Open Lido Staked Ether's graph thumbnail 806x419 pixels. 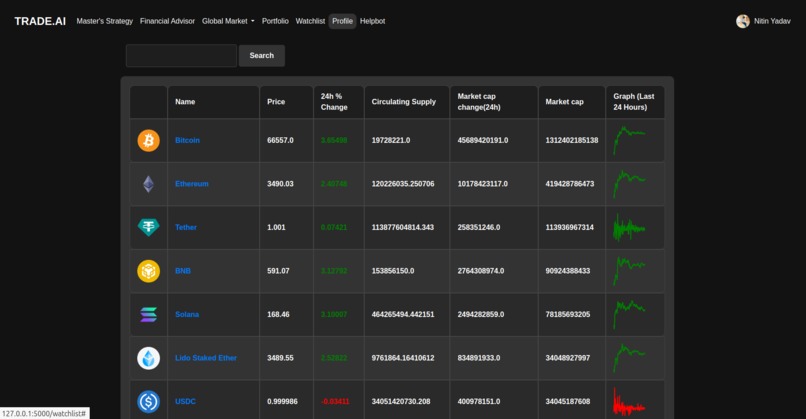pyautogui.click(x=629, y=358)
